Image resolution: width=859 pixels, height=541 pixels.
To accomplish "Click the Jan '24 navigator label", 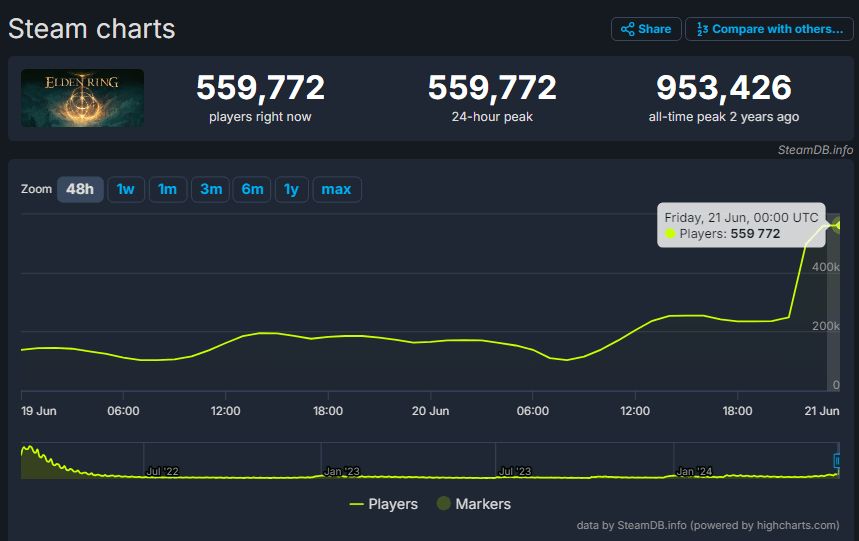I will tap(694, 471).
